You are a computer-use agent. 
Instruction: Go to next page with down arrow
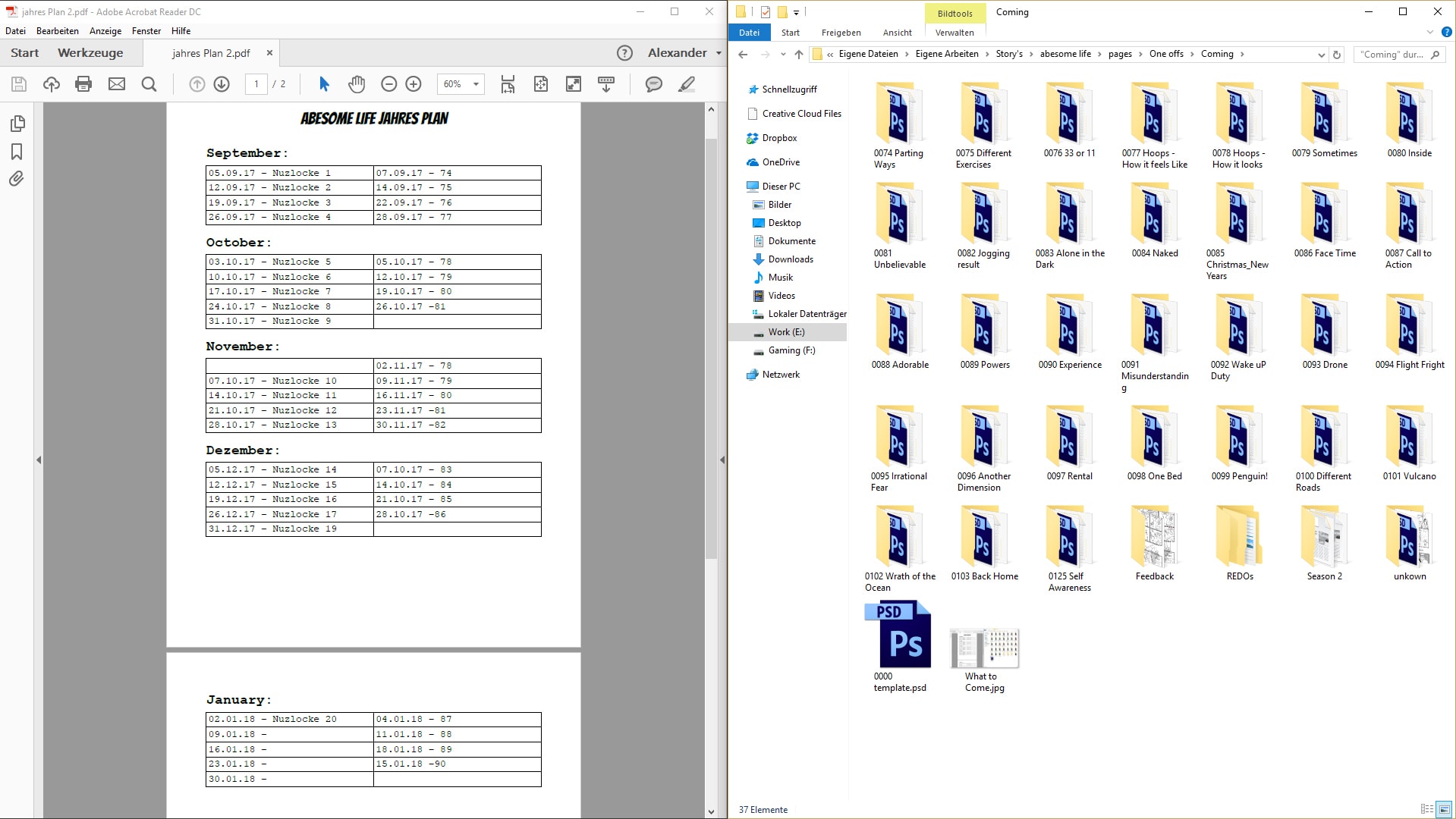pyautogui.click(x=222, y=84)
